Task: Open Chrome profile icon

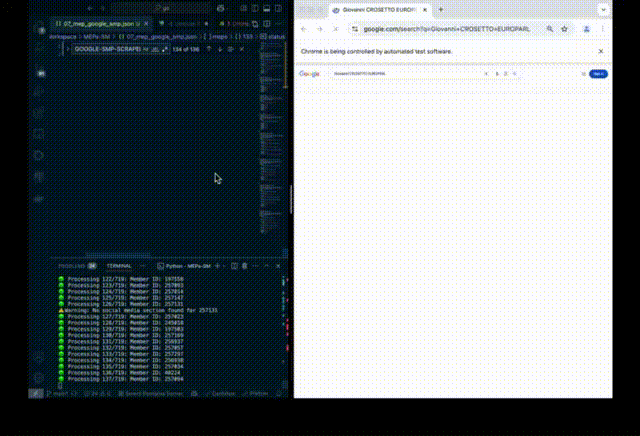Action: 587,29
